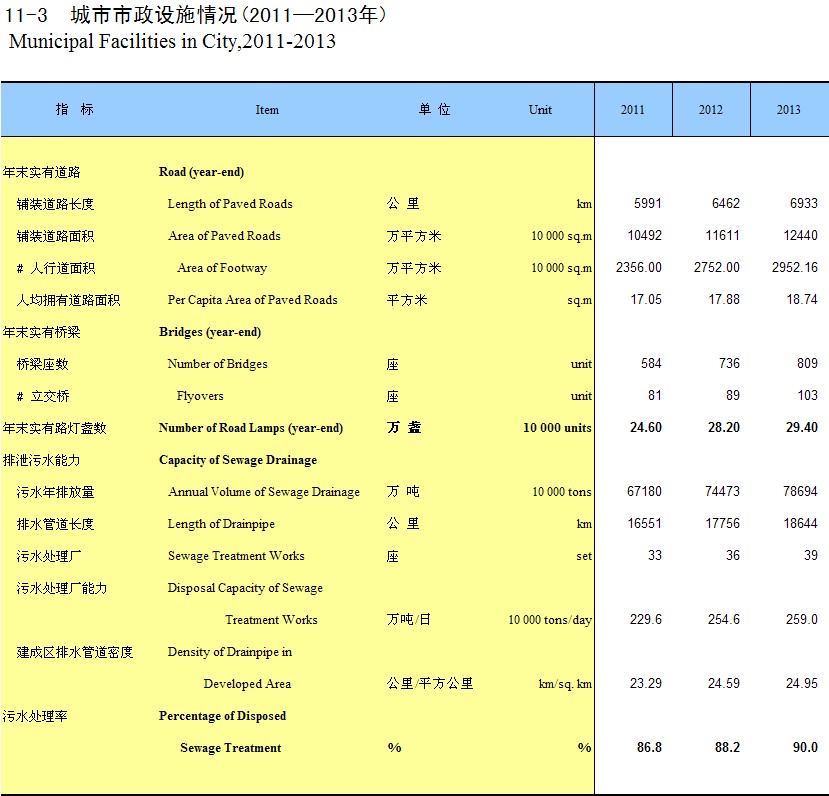Click the 'Number of Bridges' label
Viewport: 829px width, 796px height.
(x=217, y=364)
